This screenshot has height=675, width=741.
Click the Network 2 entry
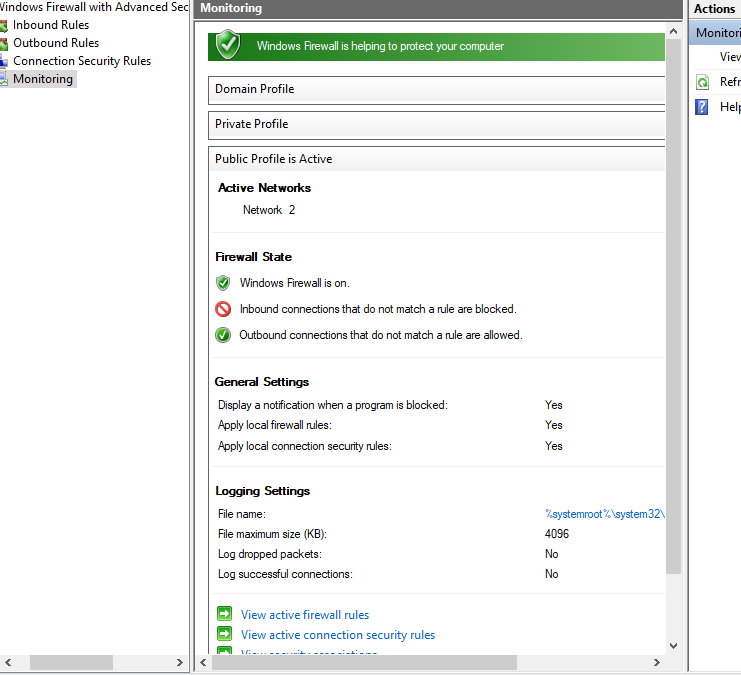[269, 209]
